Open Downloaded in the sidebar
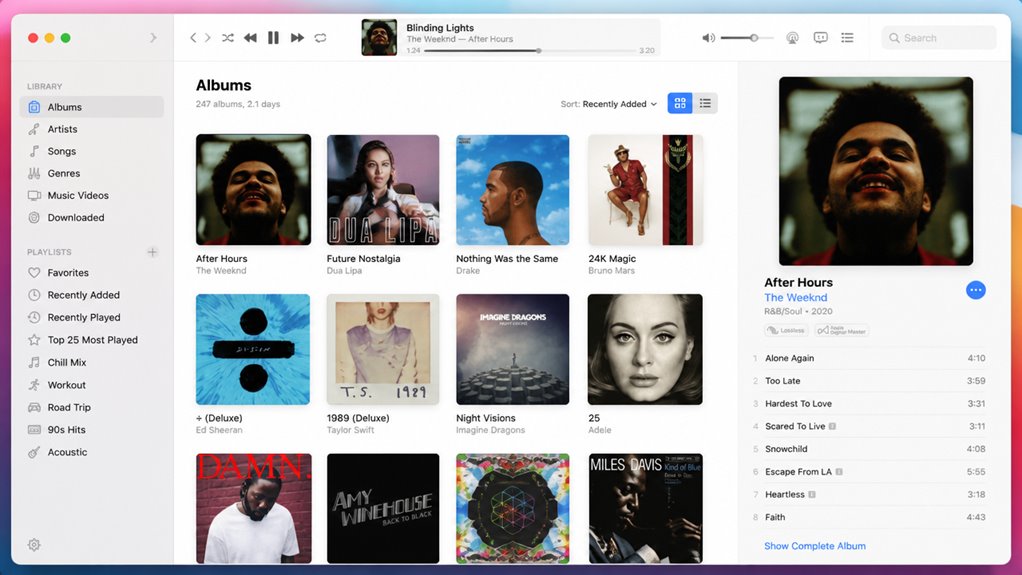 click(x=92, y=218)
